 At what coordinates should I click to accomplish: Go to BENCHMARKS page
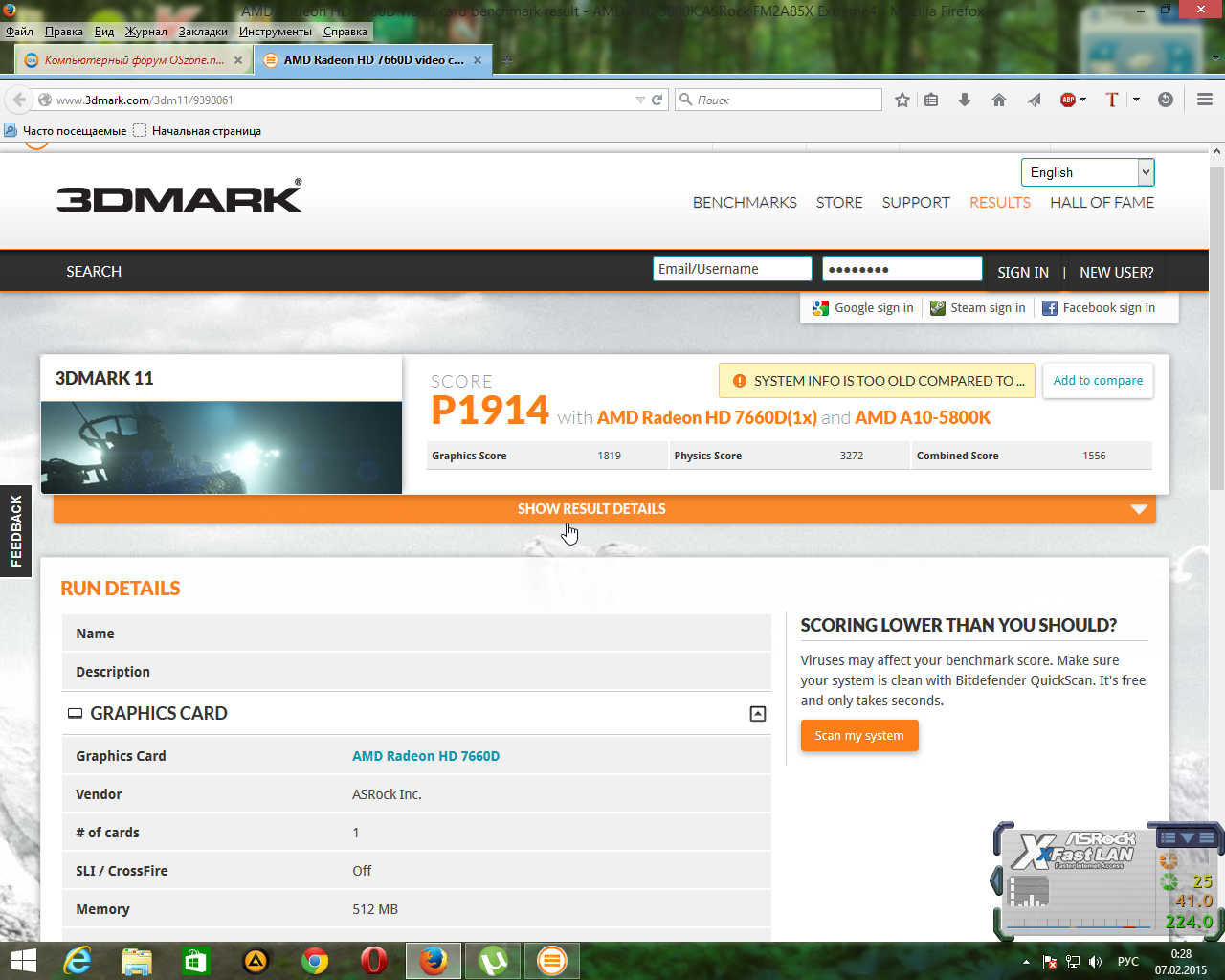(745, 202)
